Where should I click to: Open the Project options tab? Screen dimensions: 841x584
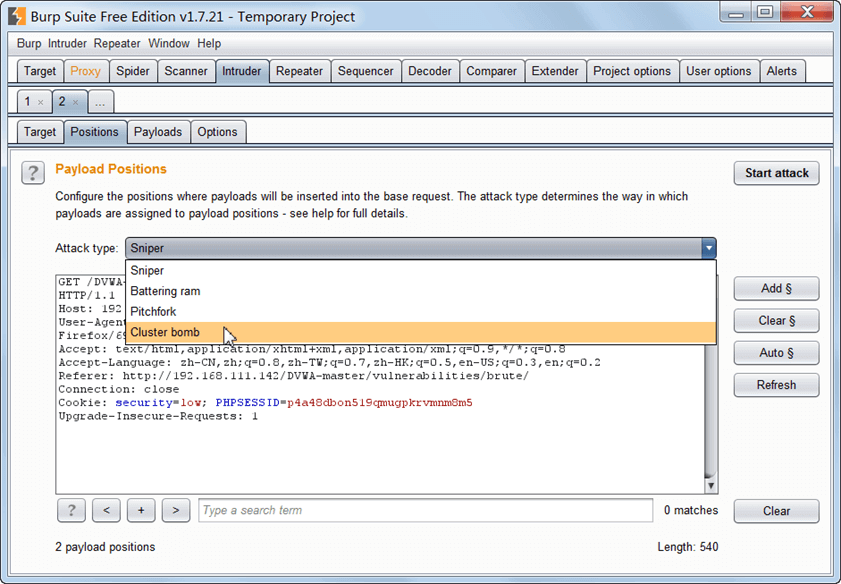tap(632, 71)
